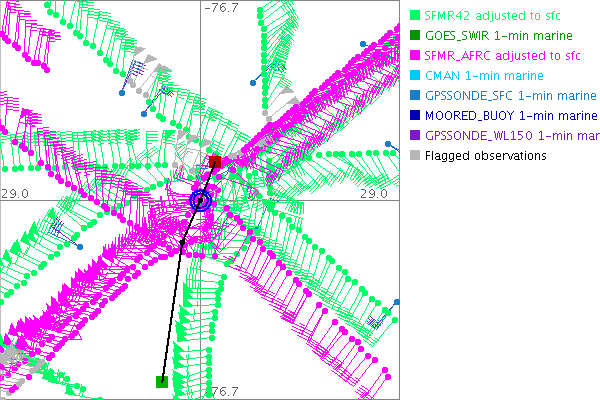Click the 29.0 latitude label on left

[14, 192]
